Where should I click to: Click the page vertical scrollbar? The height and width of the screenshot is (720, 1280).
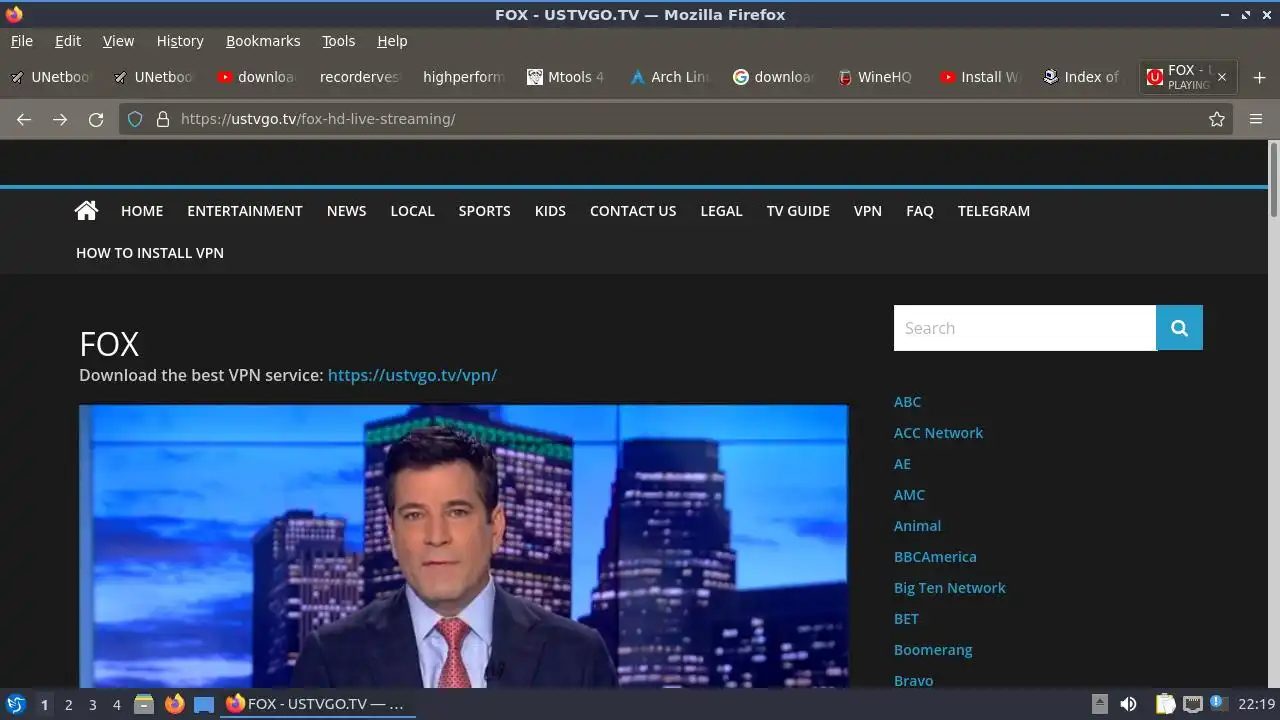(x=1274, y=178)
